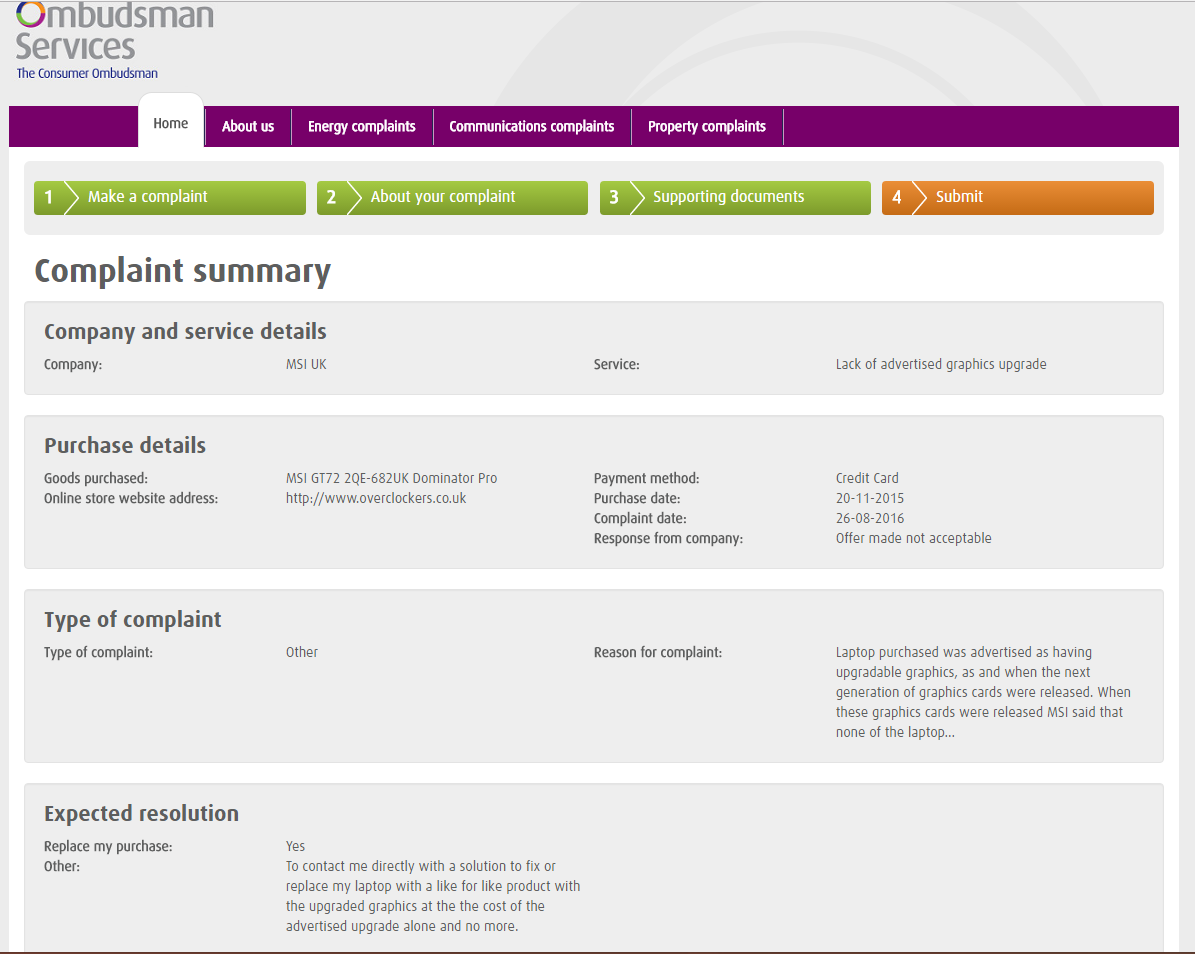1195x954 pixels.
Task: Go to step 2 About your complaint
Action: (x=452, y=197)
